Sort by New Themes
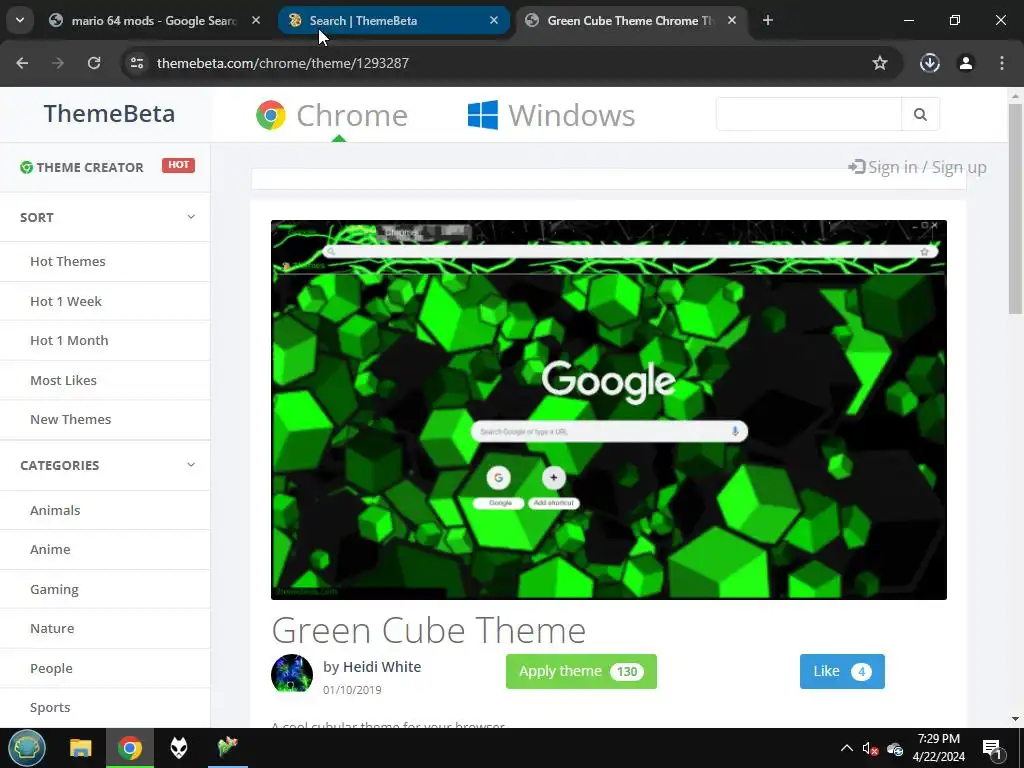Viewport: 1024px width, 768px height. [71, 419]
